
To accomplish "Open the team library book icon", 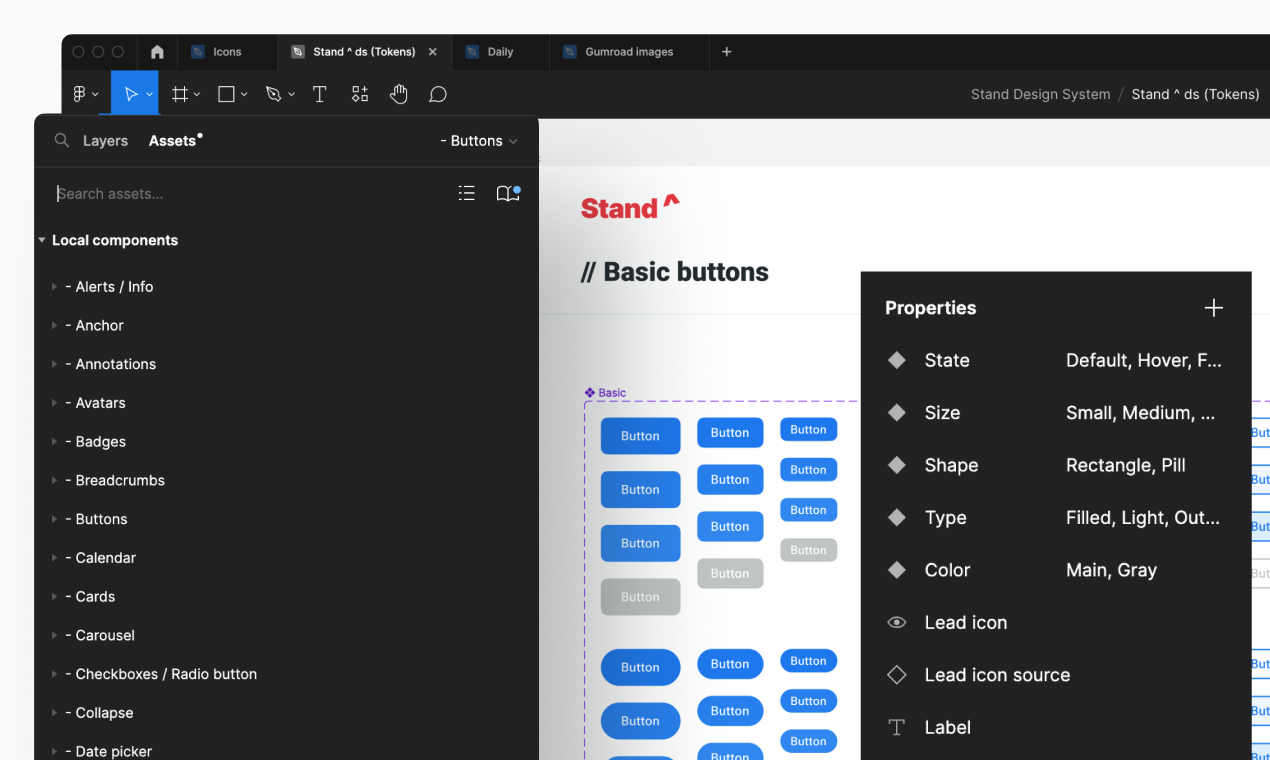I will [x=508, y=194].
